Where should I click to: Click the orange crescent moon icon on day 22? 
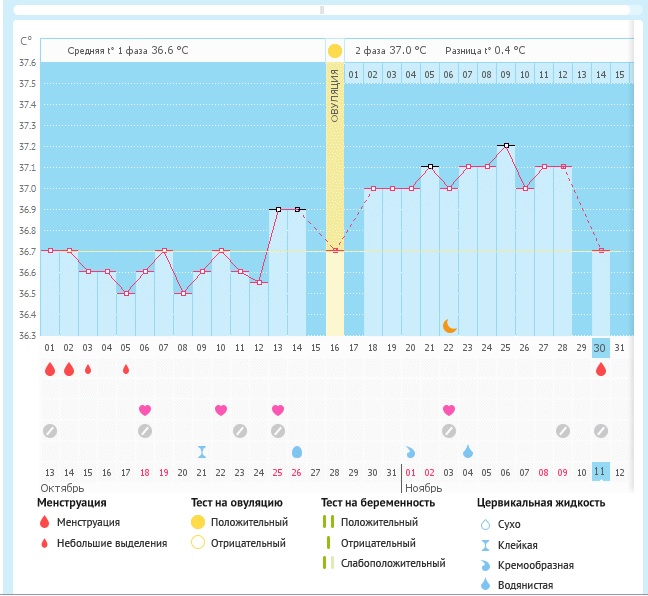pos(449,325)
